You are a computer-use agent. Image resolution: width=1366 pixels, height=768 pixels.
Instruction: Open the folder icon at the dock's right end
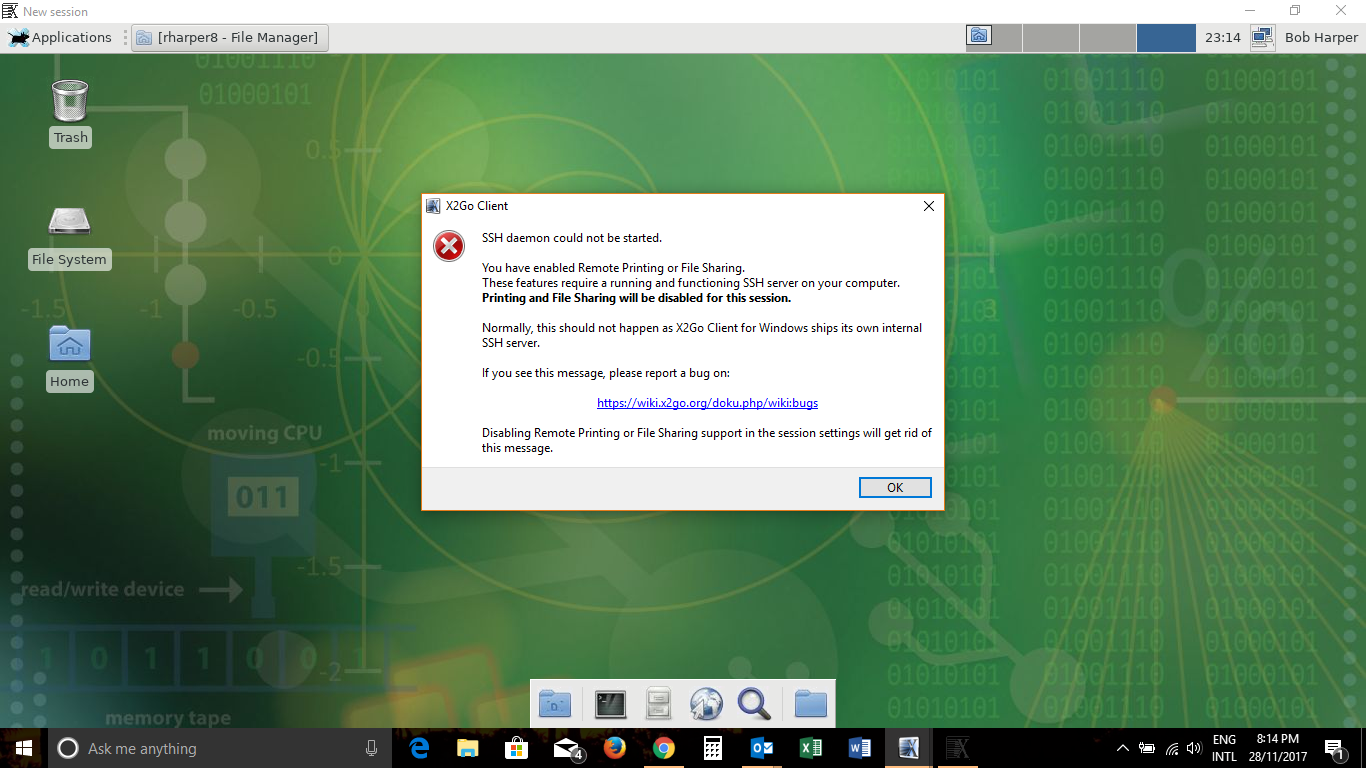(x=810, y=704)
